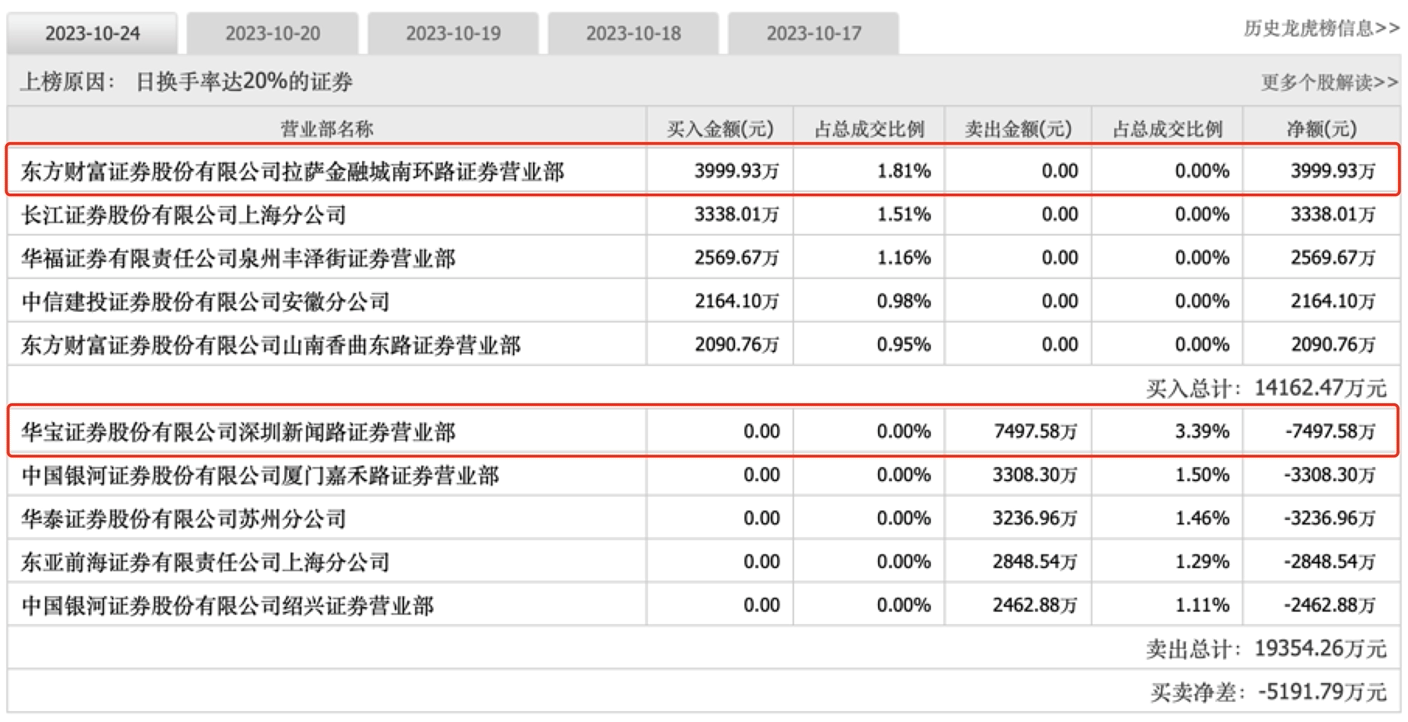This screenshot has width=1408, height=722.
Task: Click the 净额(元) column header
Action: point(1321,128)
